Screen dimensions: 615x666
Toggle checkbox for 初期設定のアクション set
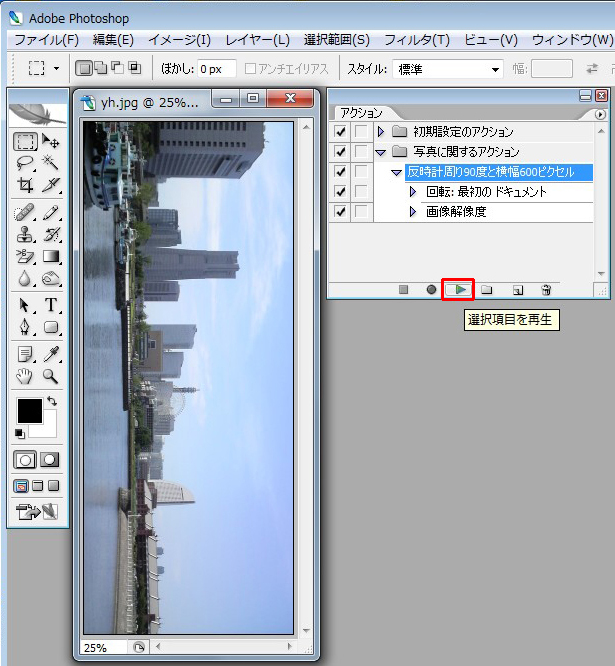(x=340, y=132)
